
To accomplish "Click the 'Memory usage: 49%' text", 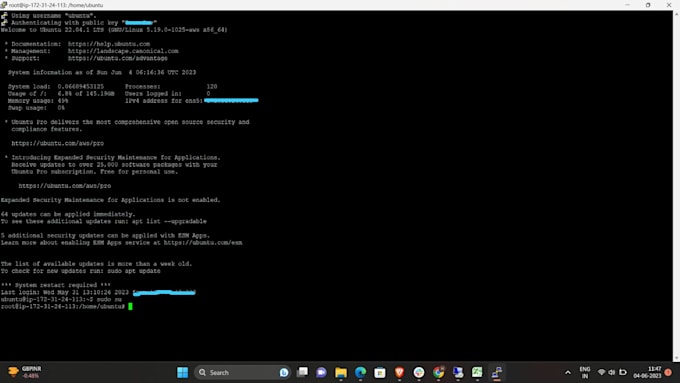I will 38,101.
